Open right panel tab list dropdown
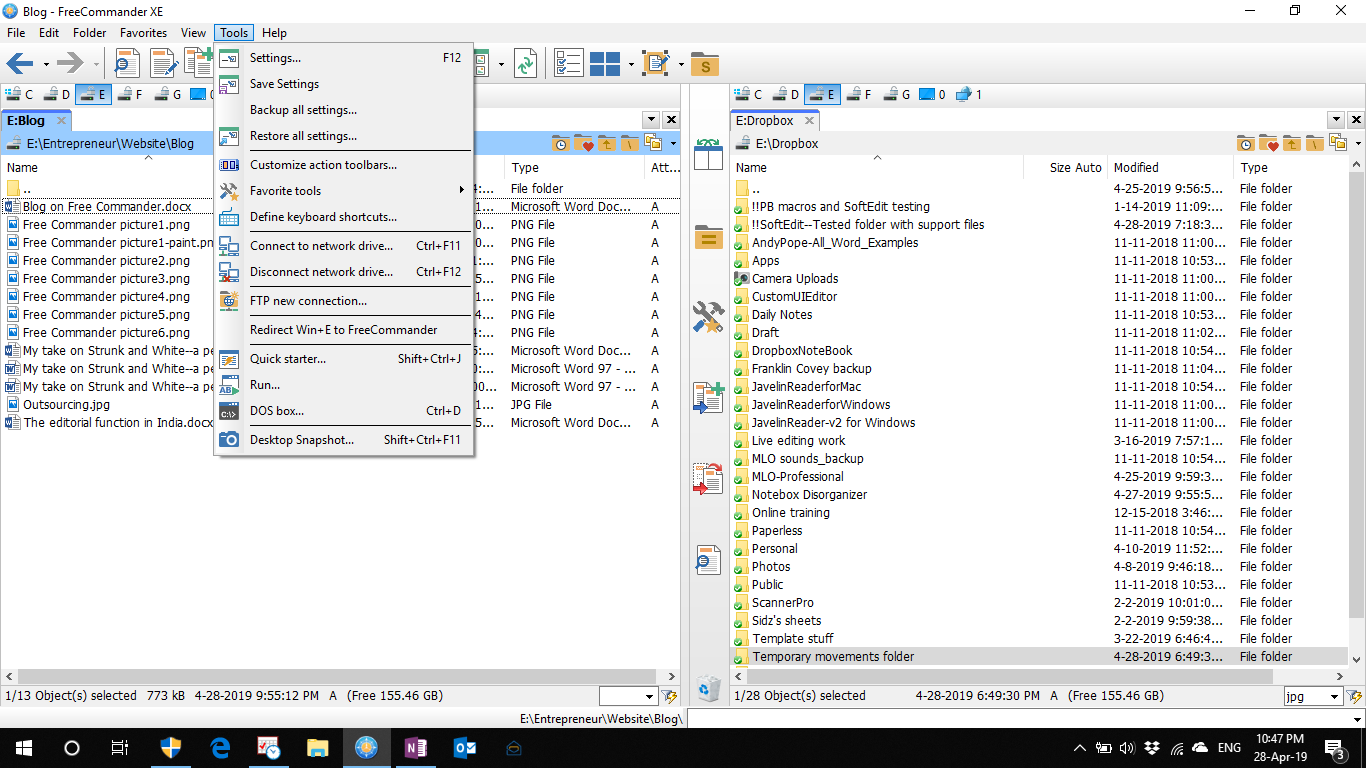Image resolution: width=1366 pixels, height=768 pixels. coord(1337,119)
